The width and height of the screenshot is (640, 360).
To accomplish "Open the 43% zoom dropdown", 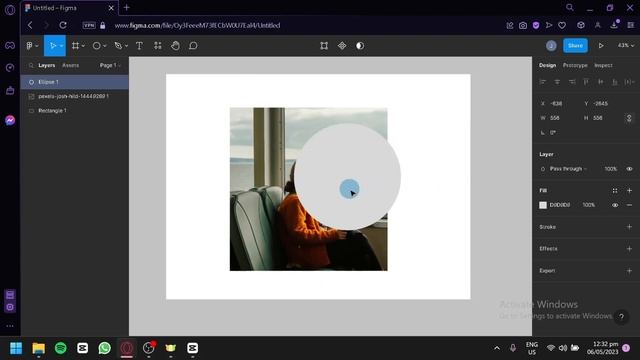I will pyautogui.click(x=626, y=46).
